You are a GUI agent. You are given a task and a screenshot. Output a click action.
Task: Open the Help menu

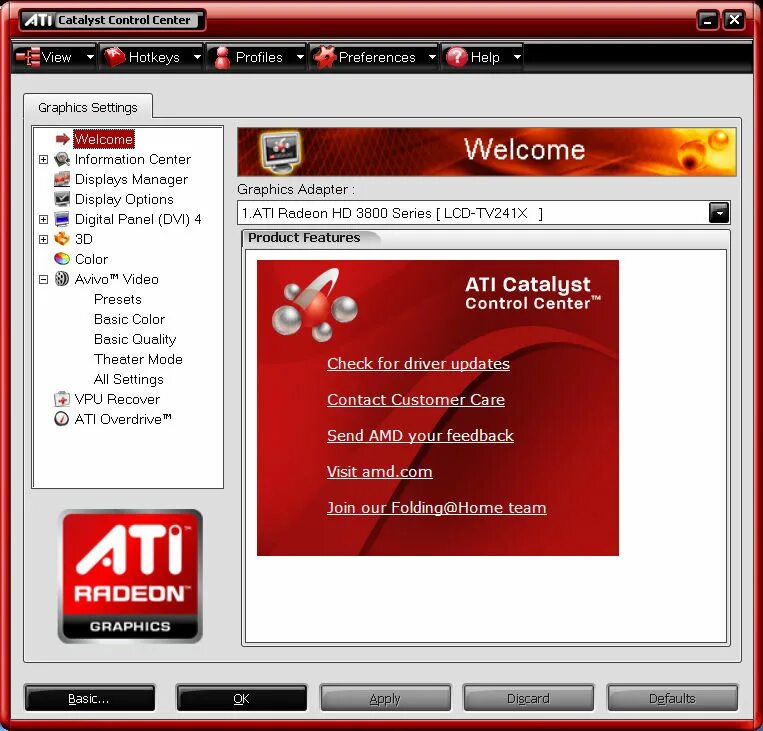[483, 57]
